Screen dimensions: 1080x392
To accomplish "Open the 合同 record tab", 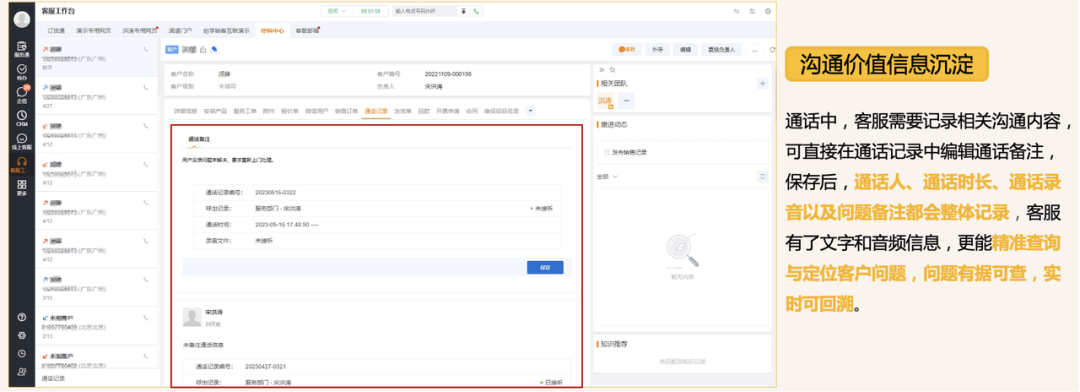I will (x=471, y=110).
